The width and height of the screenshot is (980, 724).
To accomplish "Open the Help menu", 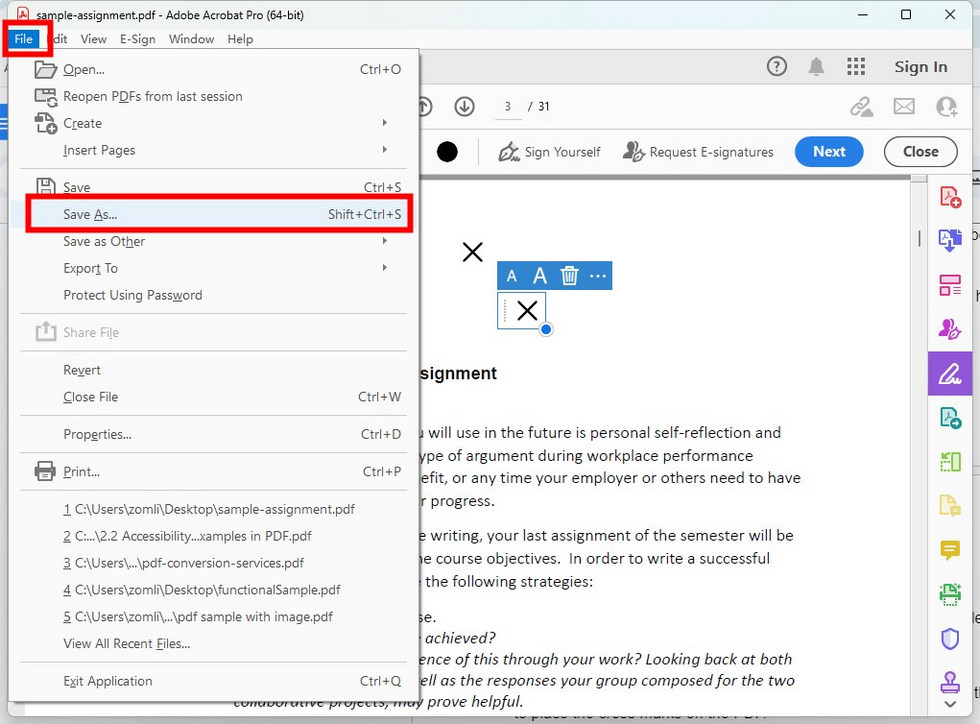I will (240, 39).
